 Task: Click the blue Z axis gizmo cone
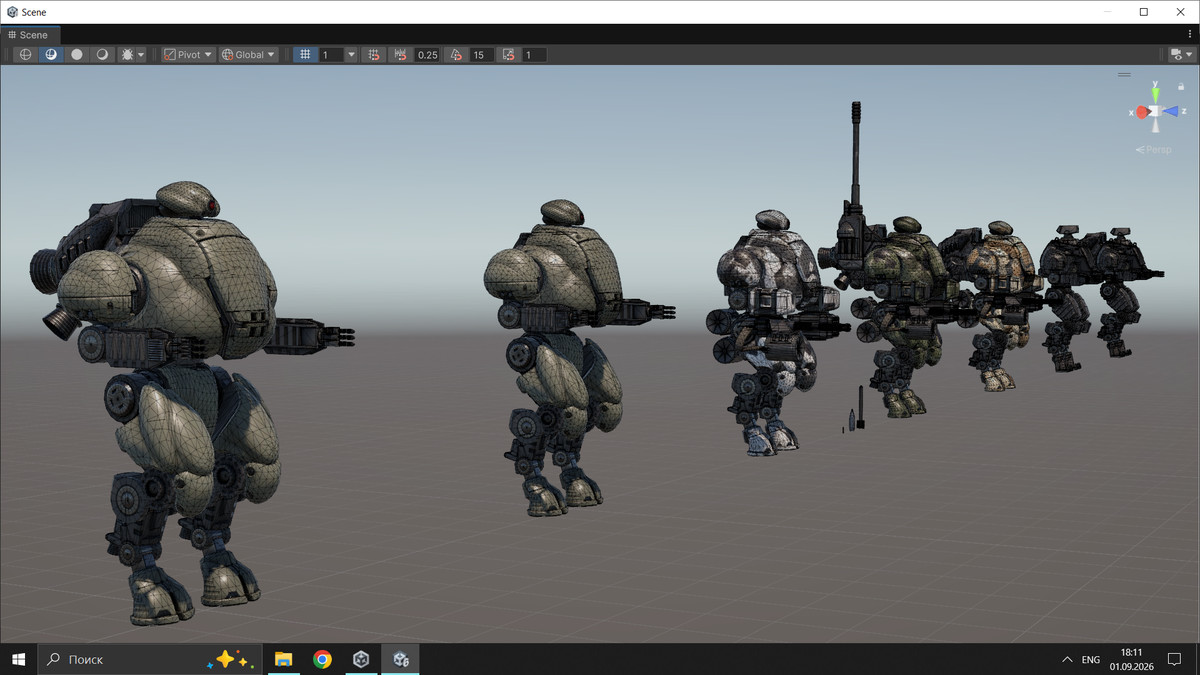1171,111
